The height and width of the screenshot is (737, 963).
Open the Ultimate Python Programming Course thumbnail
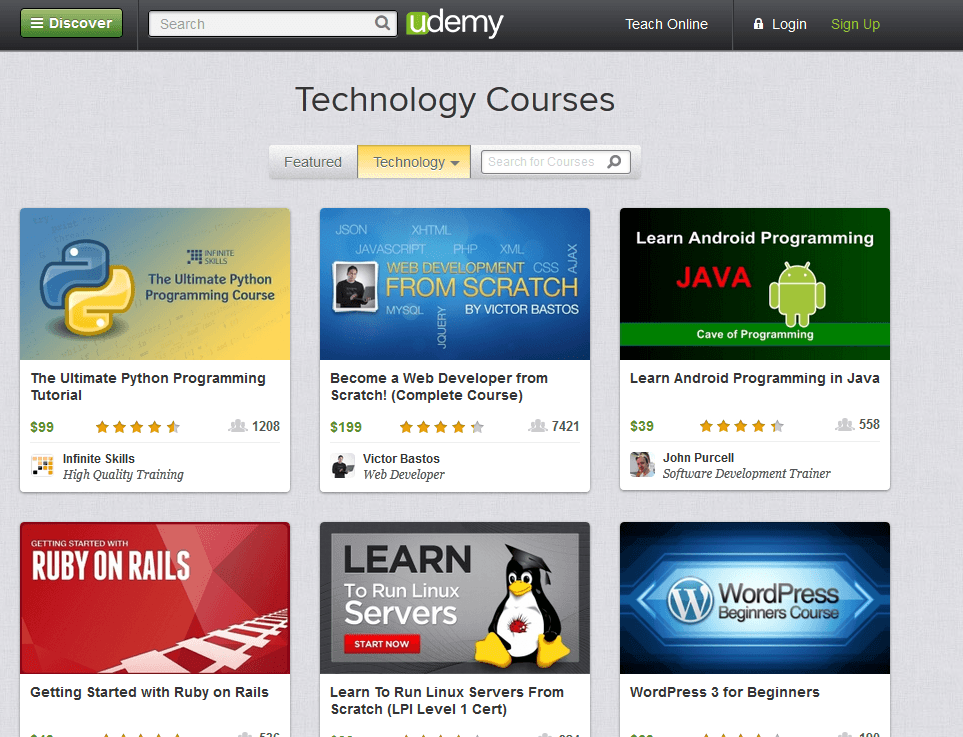[155, 284]
